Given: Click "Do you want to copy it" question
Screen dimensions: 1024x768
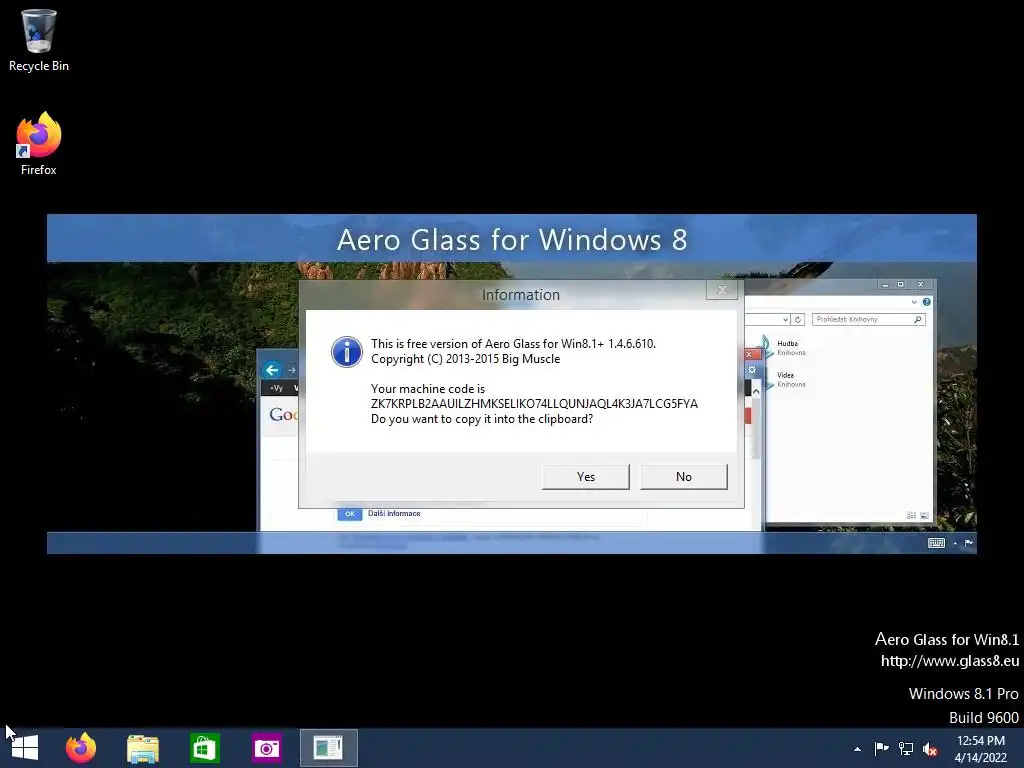Looking at the screenshot, I should 482,419.
